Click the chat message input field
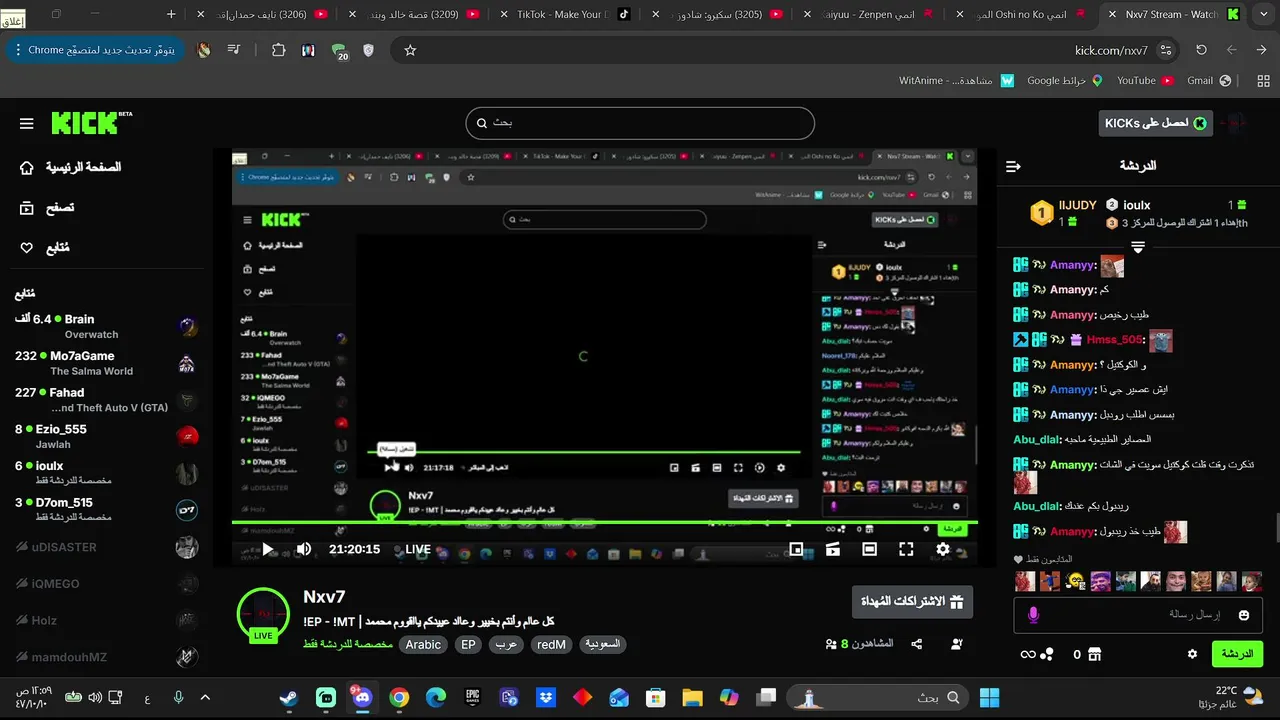The image size is (1280, 720). (1138, 615)
